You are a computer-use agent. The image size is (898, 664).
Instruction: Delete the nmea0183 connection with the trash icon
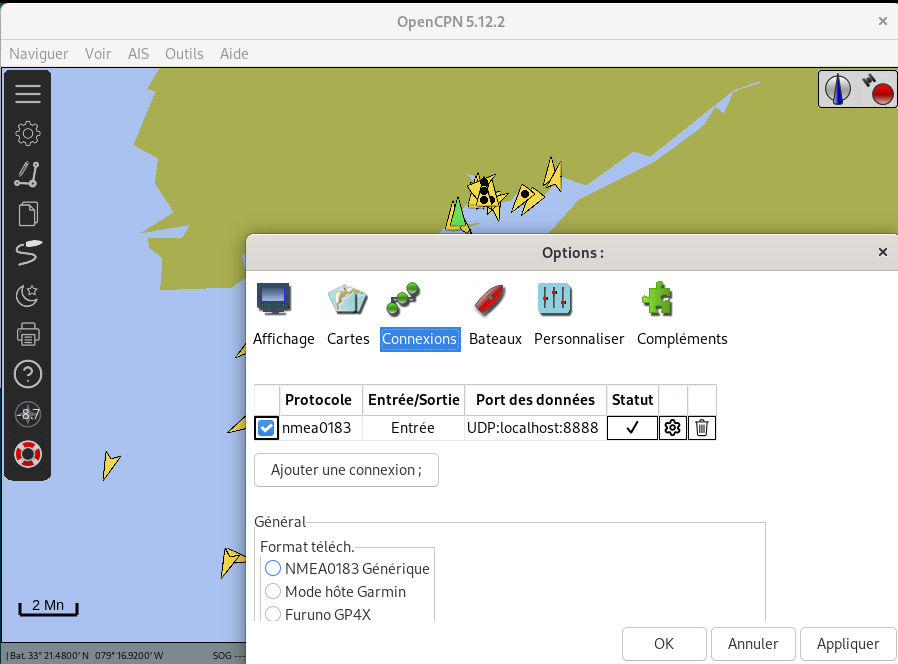701,428
